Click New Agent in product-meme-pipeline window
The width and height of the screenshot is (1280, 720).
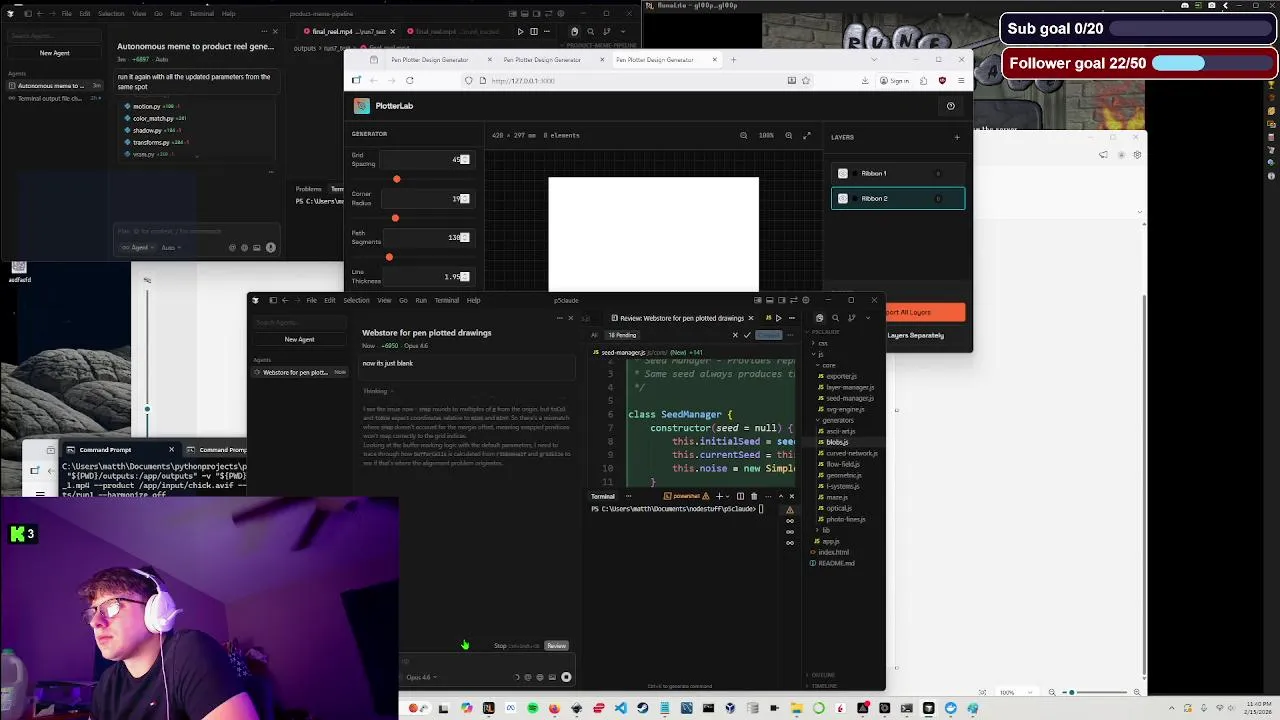[55, 53]
